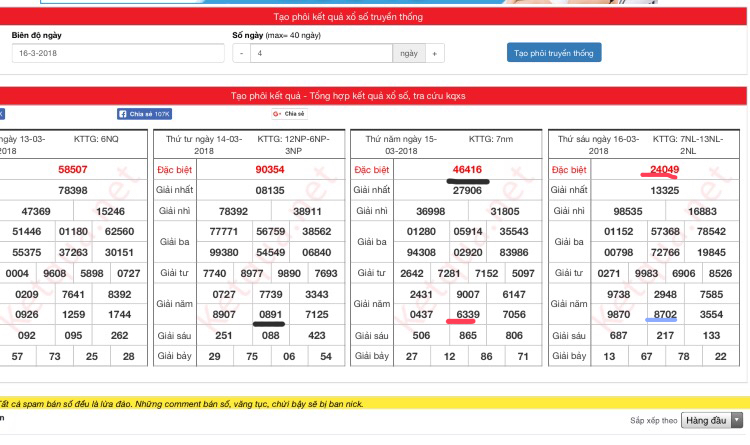The height and width of the screenshot is (445, 750).
Task: Click special prize number 90354
Action: [x=270, y=170]
